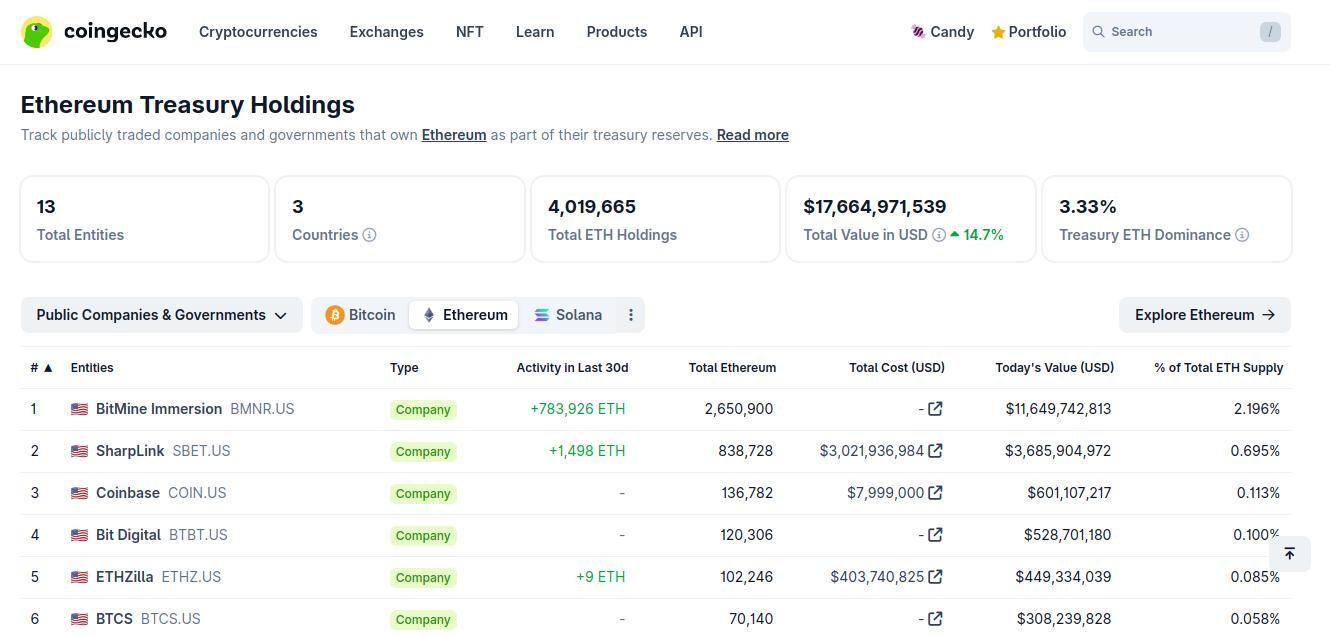Open the Cryptocurrencies menu

coord(258,32)
